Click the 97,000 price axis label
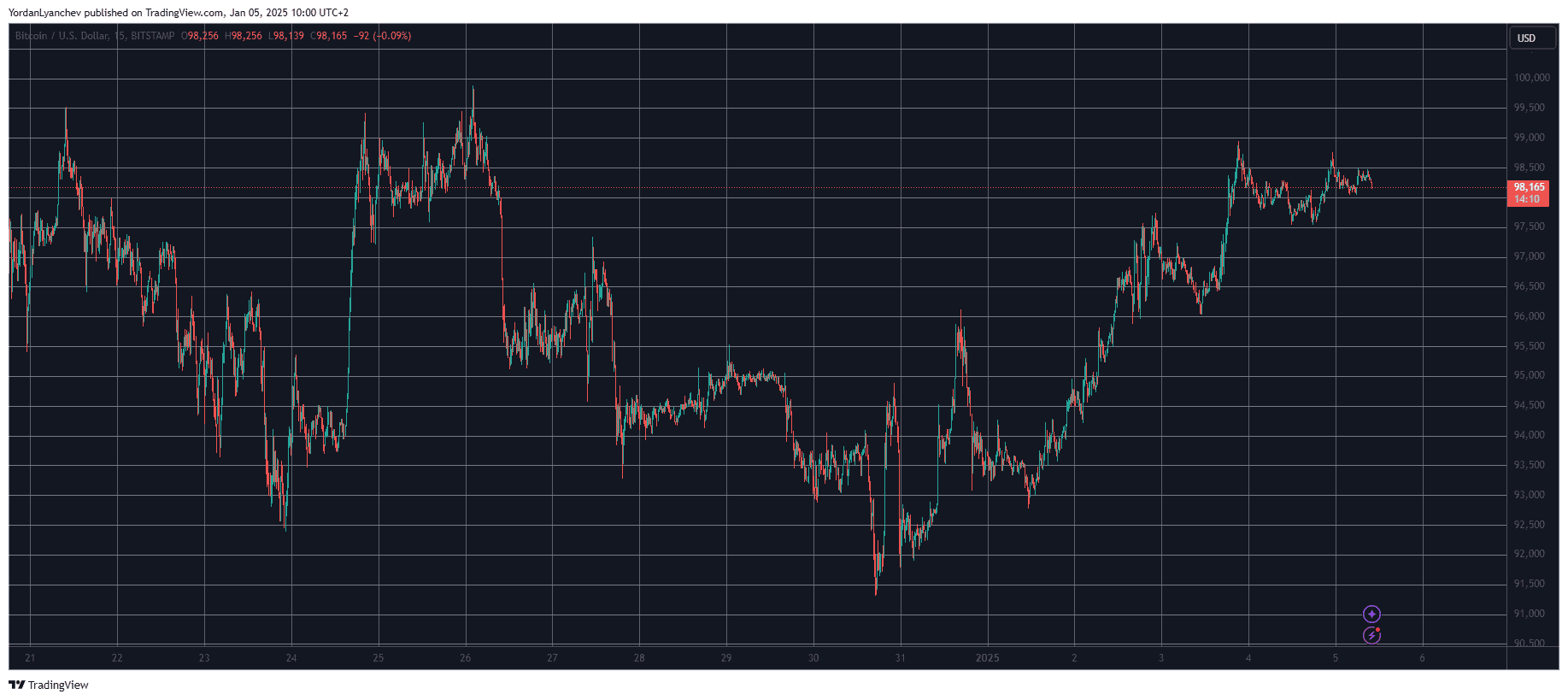Screen dimensions: 1568x700 (1529, 256)
